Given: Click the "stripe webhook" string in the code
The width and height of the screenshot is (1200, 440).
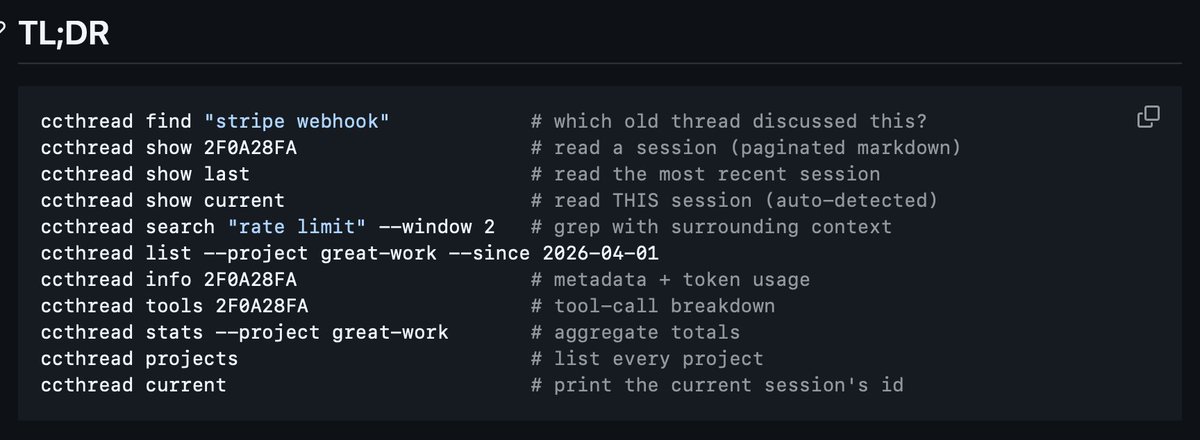Looking at the screenshot, I should tap(296, 122).
